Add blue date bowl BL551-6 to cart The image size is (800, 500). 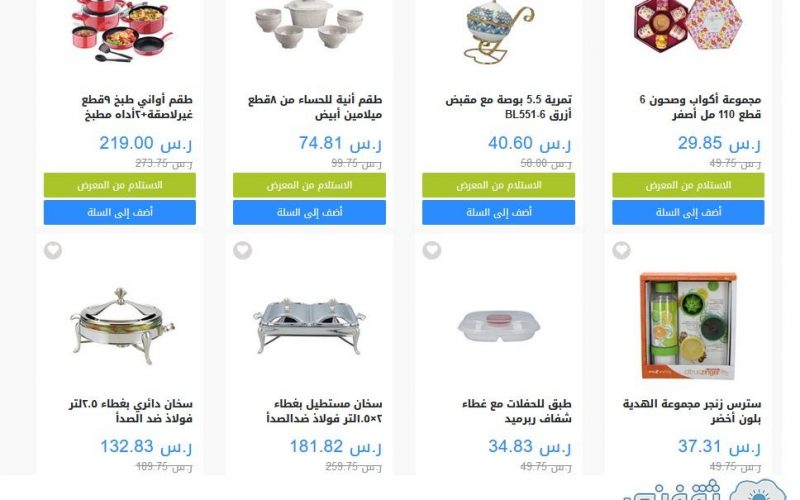tap(498, 212)
